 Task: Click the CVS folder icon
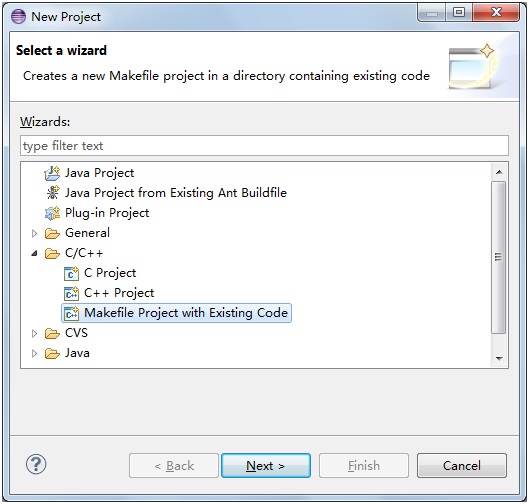(52, 333)
